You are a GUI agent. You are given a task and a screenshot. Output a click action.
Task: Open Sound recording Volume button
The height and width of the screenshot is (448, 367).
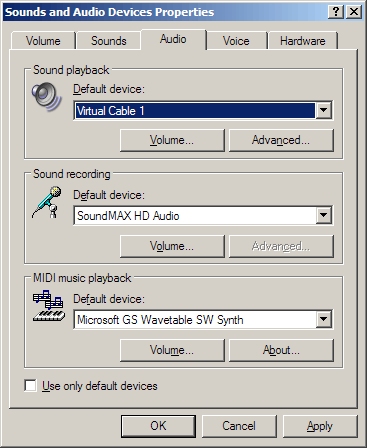pos(172,246)
